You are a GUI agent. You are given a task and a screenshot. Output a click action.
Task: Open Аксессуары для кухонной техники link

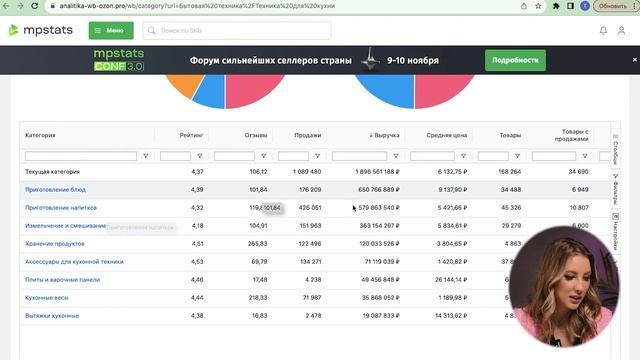tap(74, 262)
